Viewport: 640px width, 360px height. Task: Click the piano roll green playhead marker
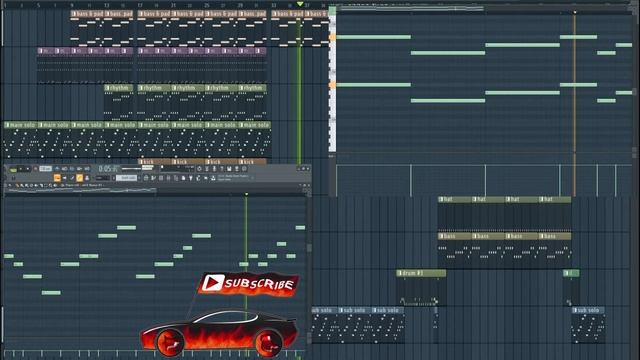pyautogui.click(x=246, y=194)
